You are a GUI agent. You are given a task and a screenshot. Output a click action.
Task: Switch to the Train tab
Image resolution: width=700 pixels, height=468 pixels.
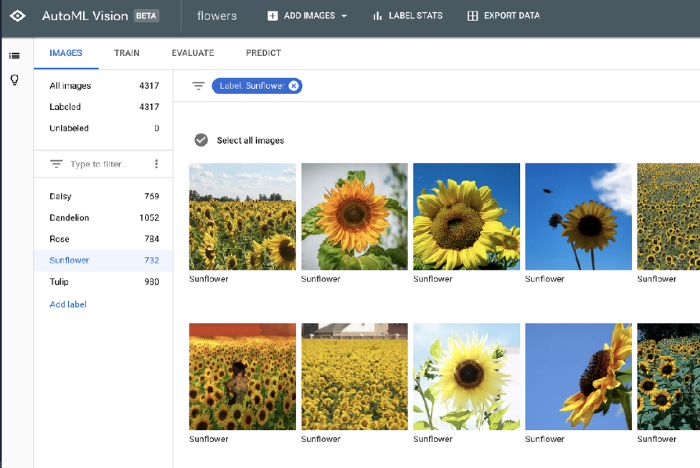[127, 53]
